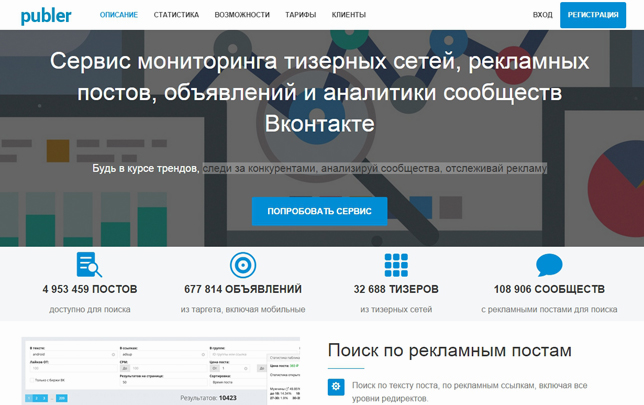Select ТАРИФЫ in the top navigation
This screenshot has width=644, height=405.
pos(301,15)
